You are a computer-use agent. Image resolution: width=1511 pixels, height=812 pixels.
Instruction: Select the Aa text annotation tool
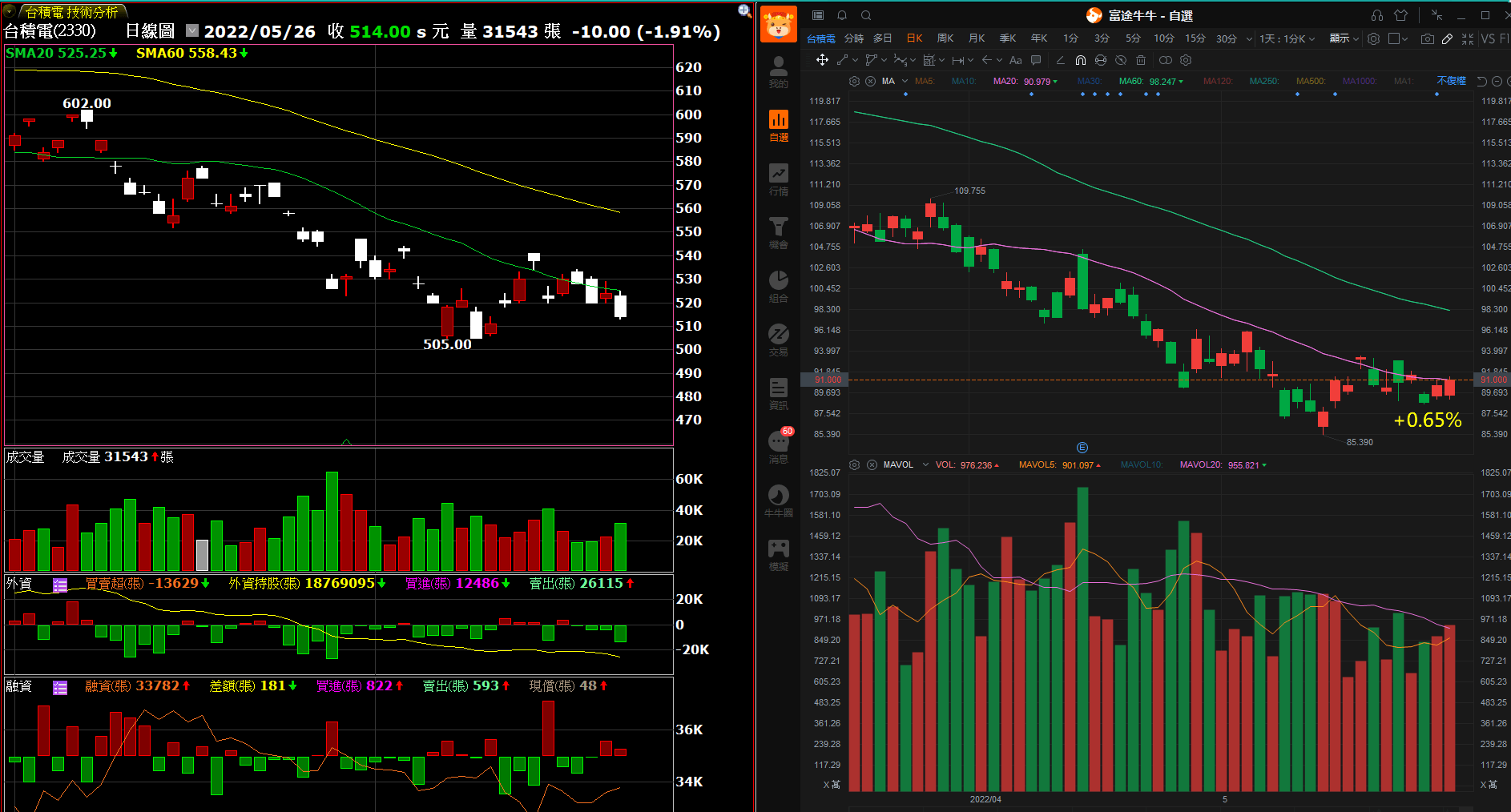point(1015,60)
